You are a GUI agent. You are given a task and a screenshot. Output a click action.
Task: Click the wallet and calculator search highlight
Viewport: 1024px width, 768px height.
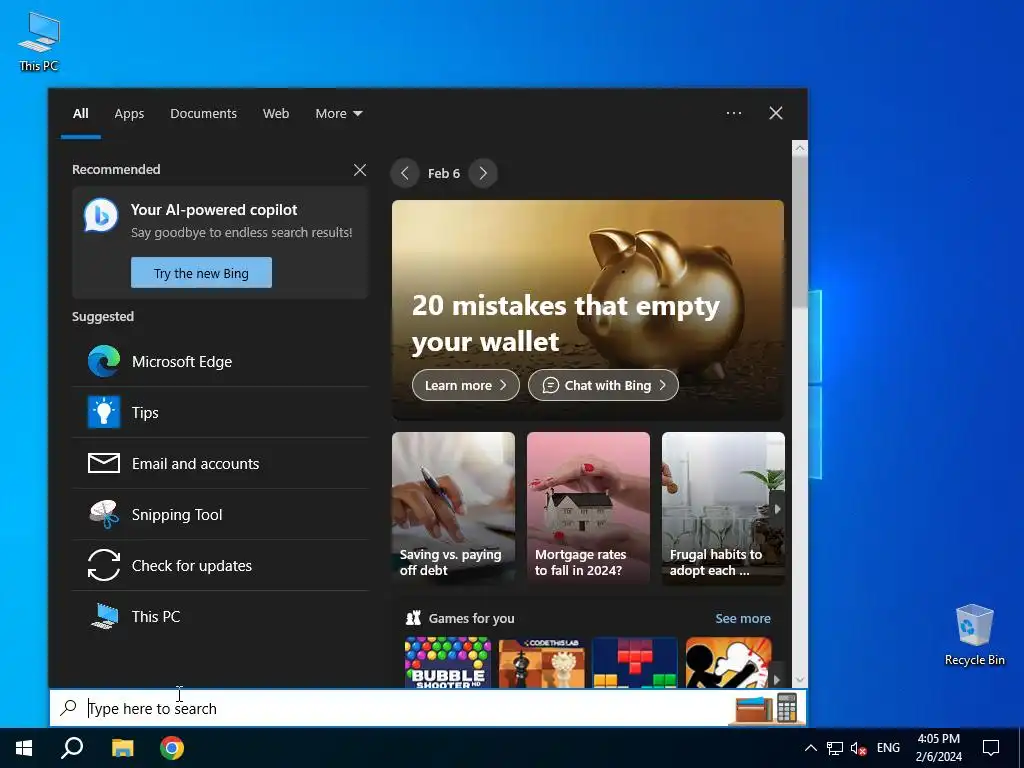[767, 708]
